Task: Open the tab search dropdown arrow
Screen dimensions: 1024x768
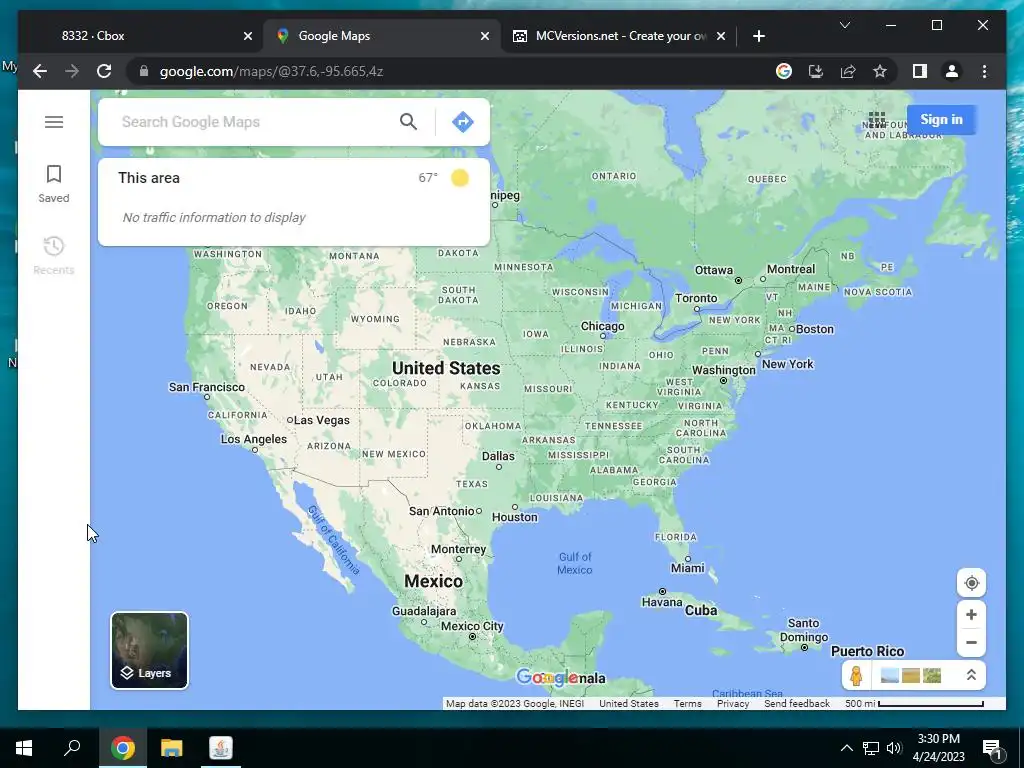Action: [x=844, y=25]
